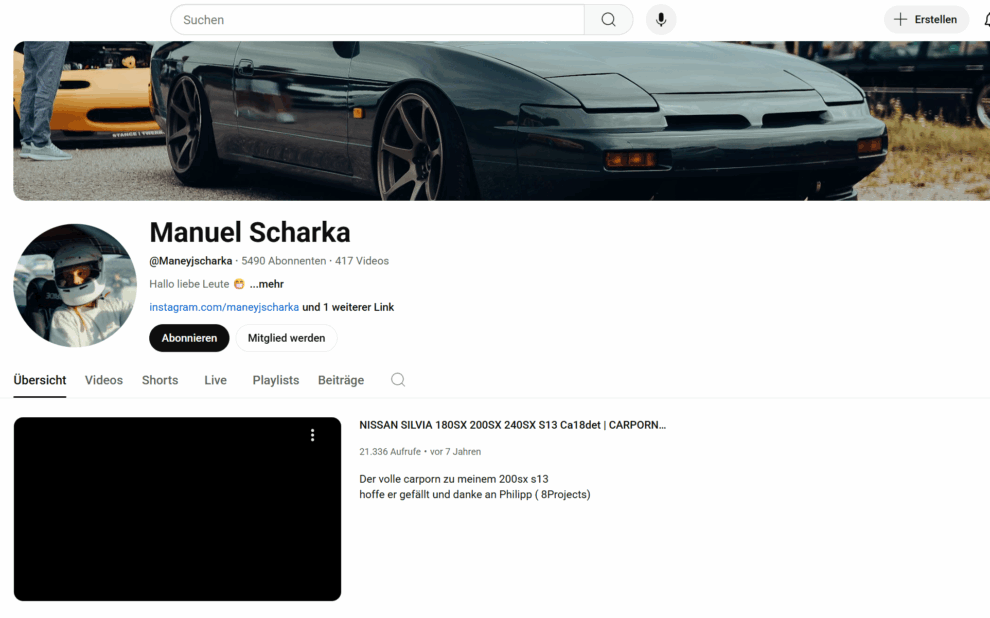Click the search magnifier button
The width and height of the screenshot is (990, 618).
(608, 20)
